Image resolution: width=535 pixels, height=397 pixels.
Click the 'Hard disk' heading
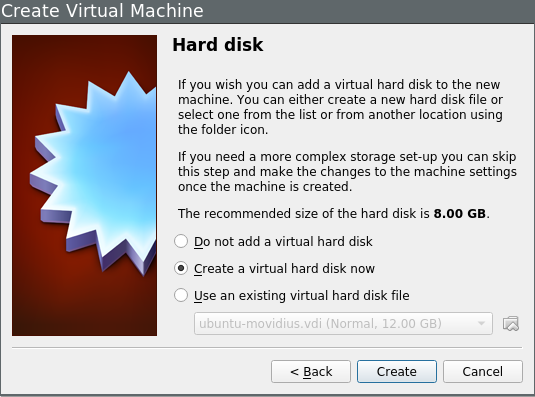[218, 45]
